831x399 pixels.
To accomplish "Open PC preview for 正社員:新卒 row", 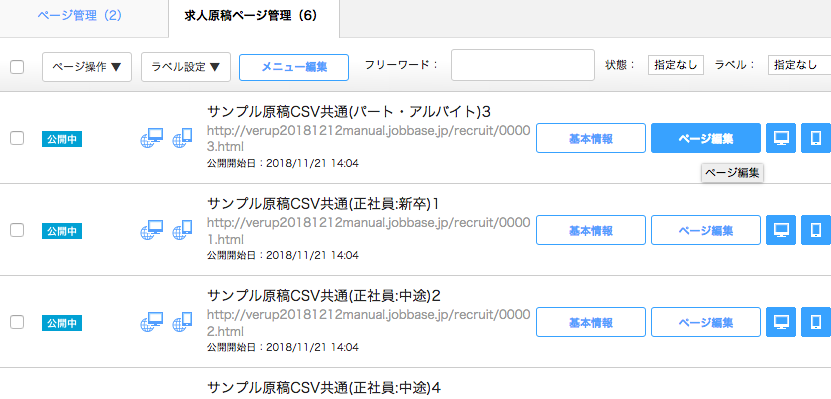I will (781, 230).
